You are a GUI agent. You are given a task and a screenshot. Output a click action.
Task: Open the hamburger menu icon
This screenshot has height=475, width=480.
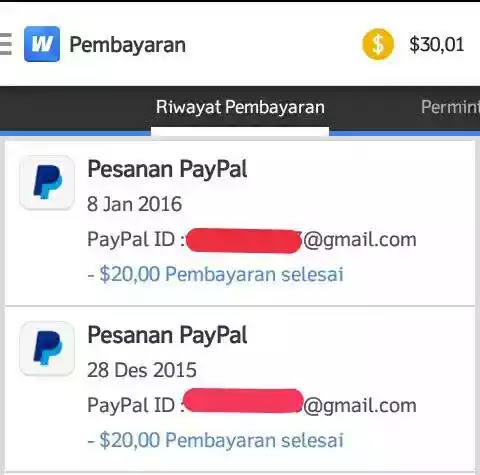[6, 44]
